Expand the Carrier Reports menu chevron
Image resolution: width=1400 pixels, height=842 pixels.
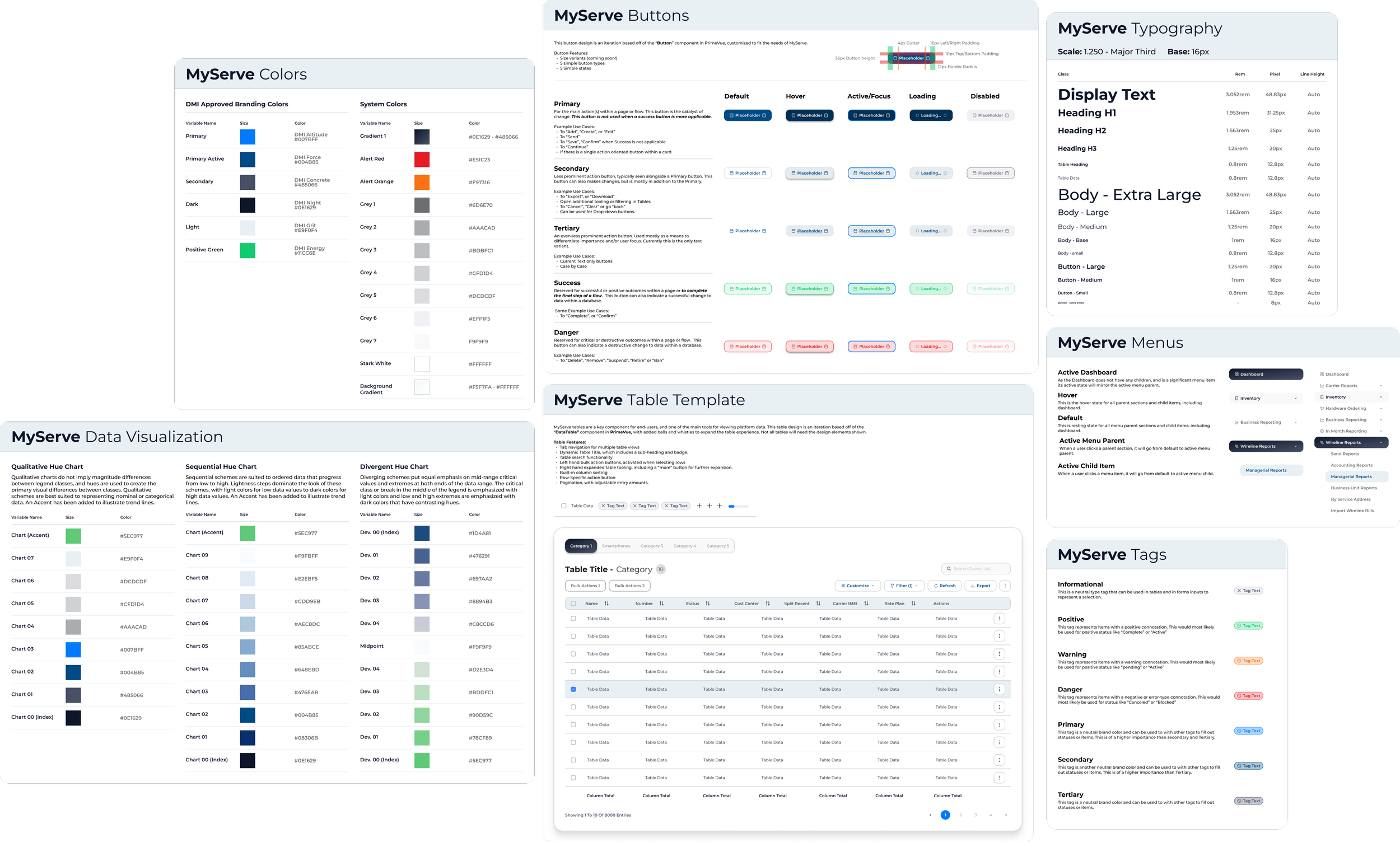pos(1382,385)
